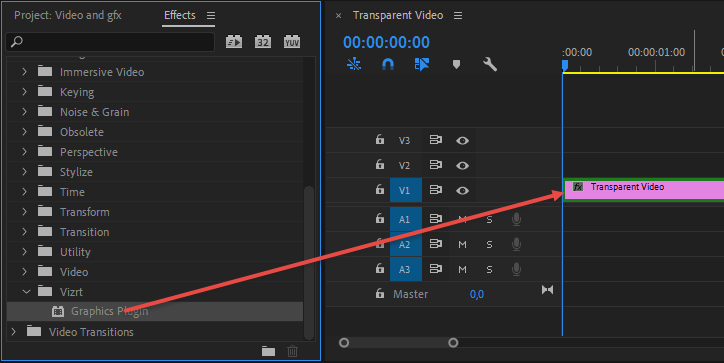The width and height of the screenshot is (724, 363).
Task: Toggle sync lock for V1
Action: click(435, 189)
